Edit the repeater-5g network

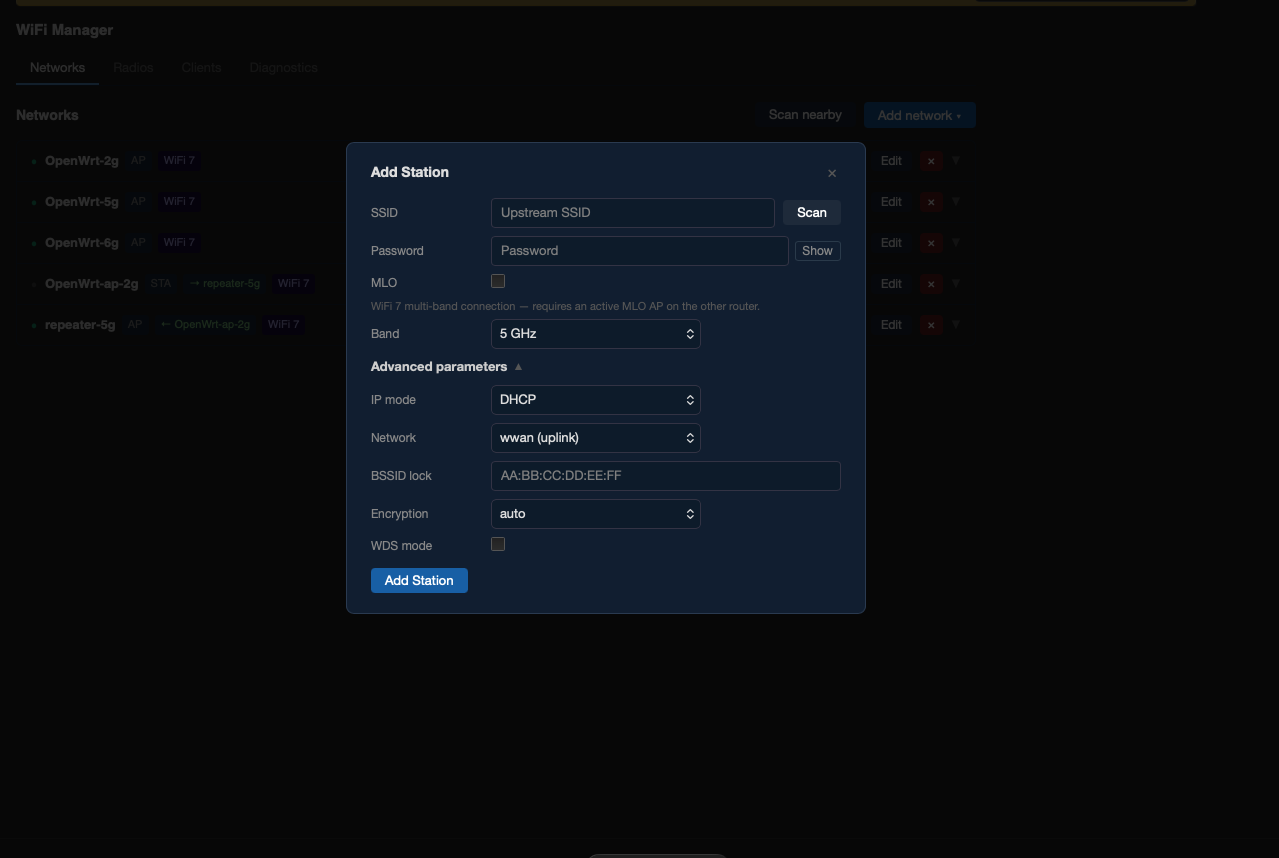891,325
